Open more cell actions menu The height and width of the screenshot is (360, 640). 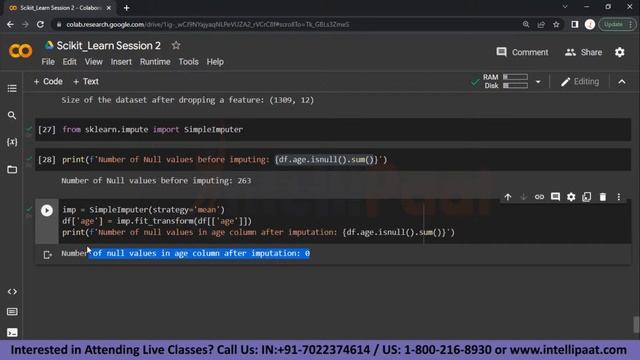tap(619, 197)
